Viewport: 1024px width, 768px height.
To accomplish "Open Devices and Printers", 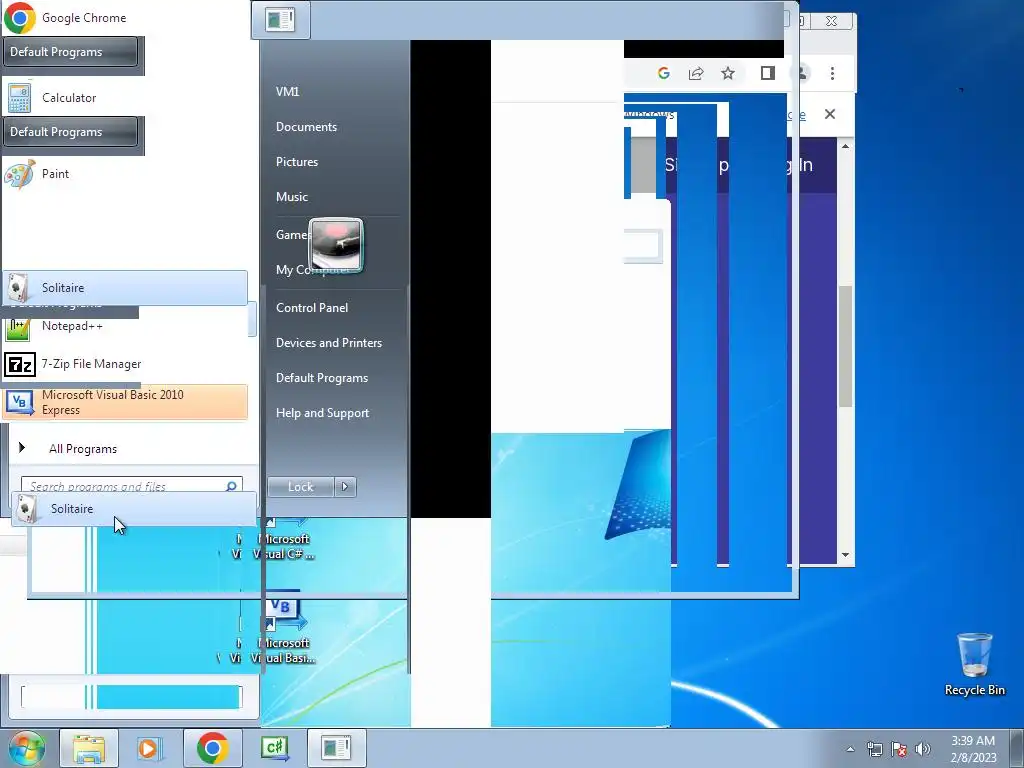I will (328, 343).
